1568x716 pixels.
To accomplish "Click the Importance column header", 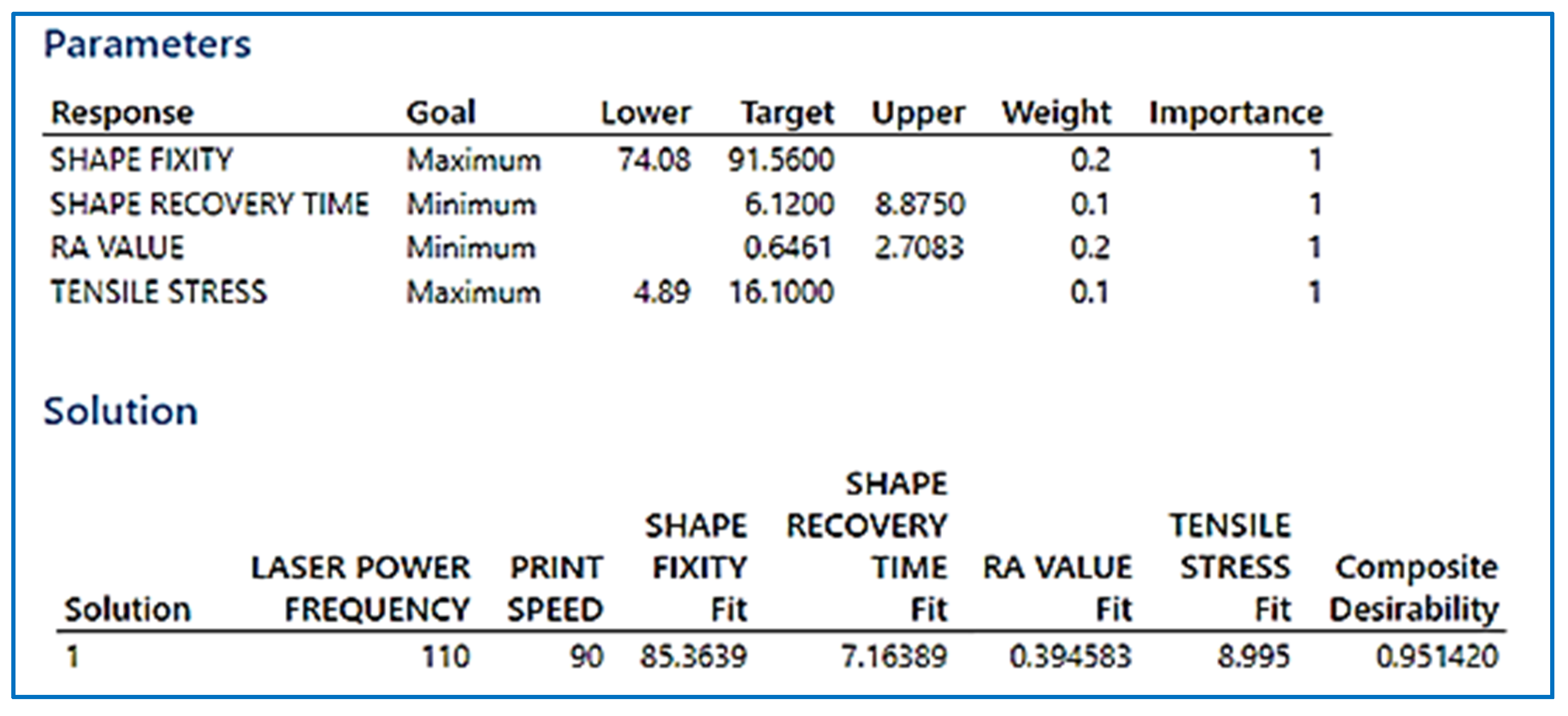I will pos(1236,113).
